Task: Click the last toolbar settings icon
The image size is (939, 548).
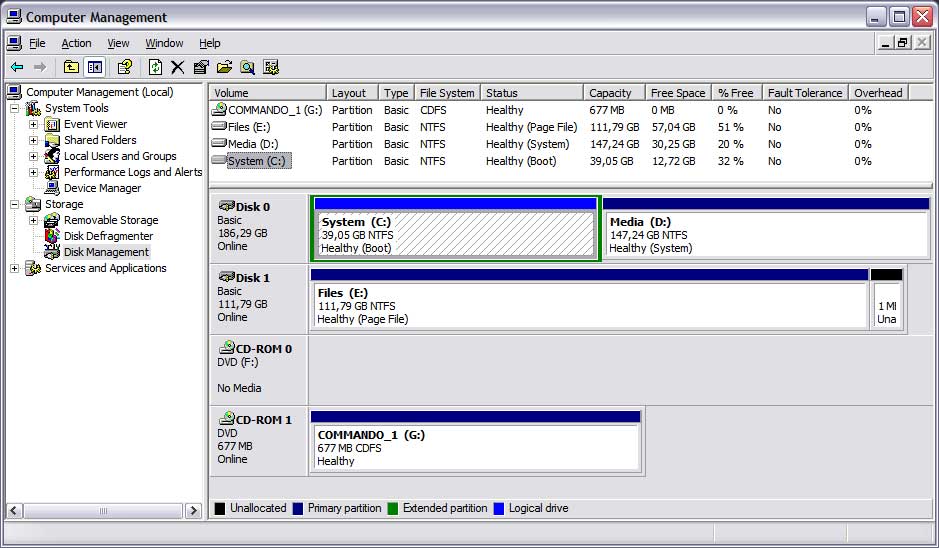Action: click(271, 67)
